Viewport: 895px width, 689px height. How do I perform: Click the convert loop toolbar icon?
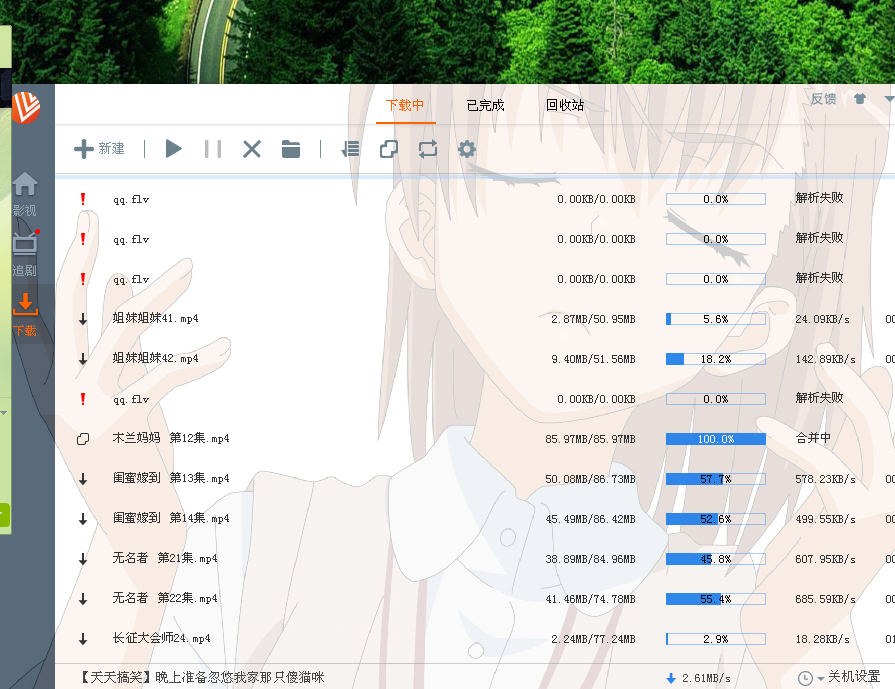pos(428,149)
